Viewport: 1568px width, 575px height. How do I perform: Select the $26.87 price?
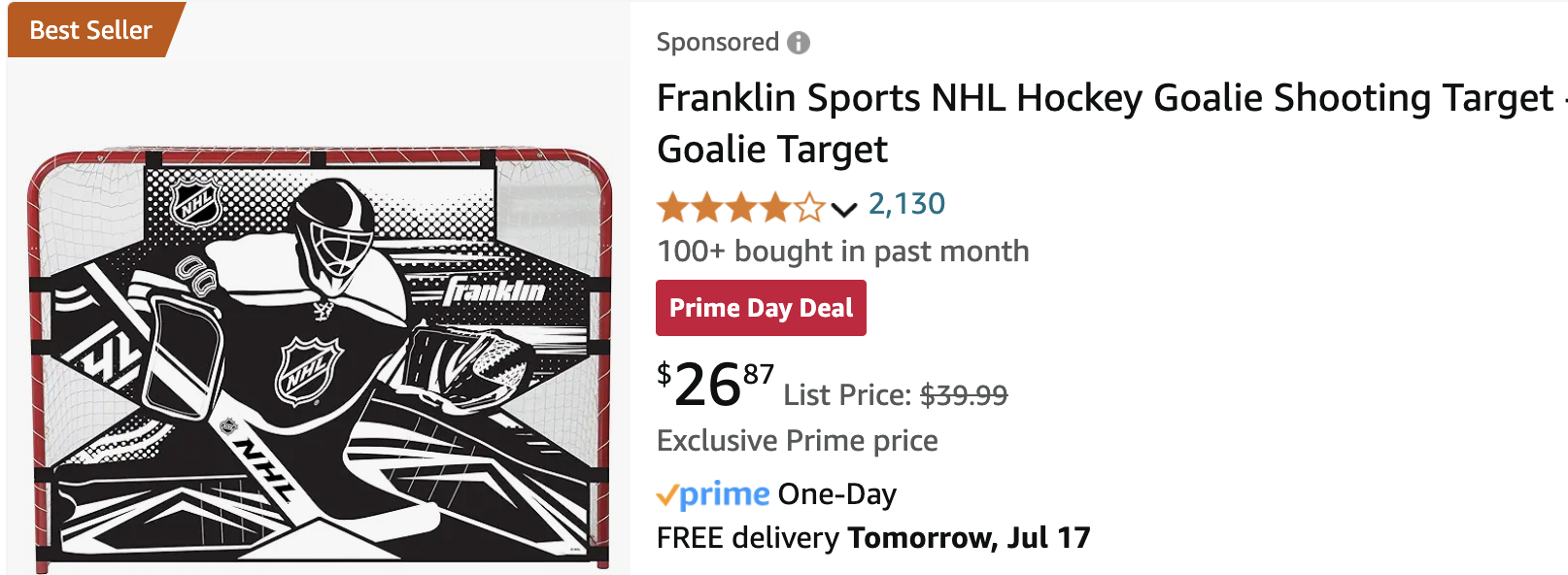716,384
